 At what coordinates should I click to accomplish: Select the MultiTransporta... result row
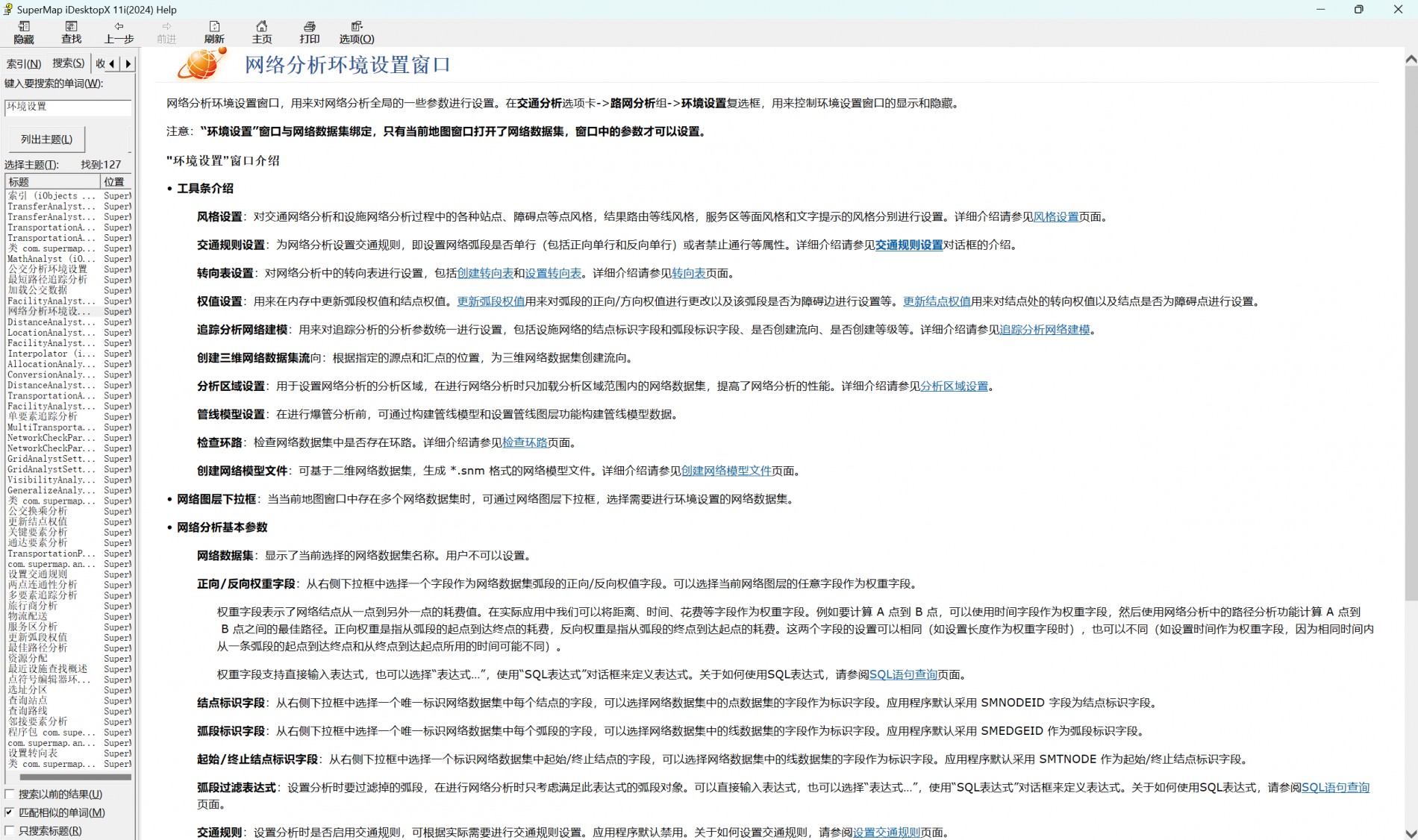(x=69, y=427)
